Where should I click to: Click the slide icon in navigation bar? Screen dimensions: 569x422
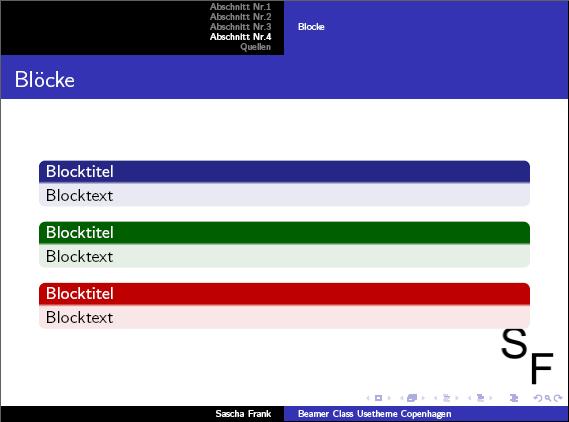pos(378,398)
